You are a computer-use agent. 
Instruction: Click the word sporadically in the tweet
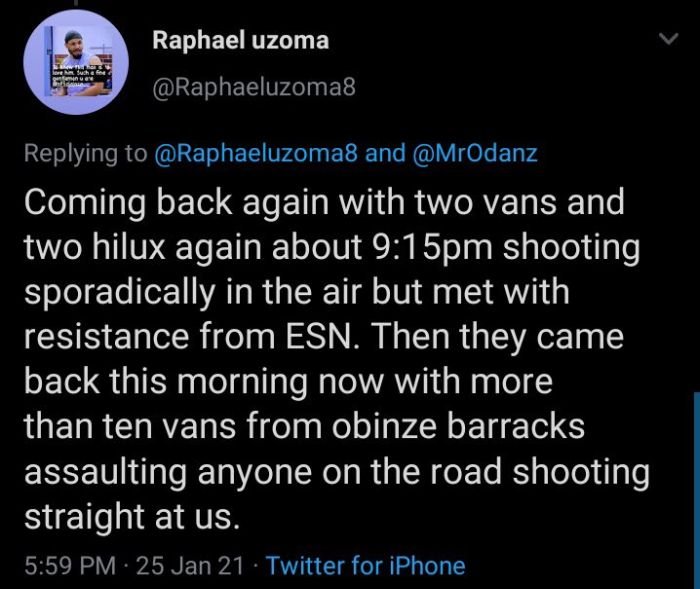click(120, 293)
